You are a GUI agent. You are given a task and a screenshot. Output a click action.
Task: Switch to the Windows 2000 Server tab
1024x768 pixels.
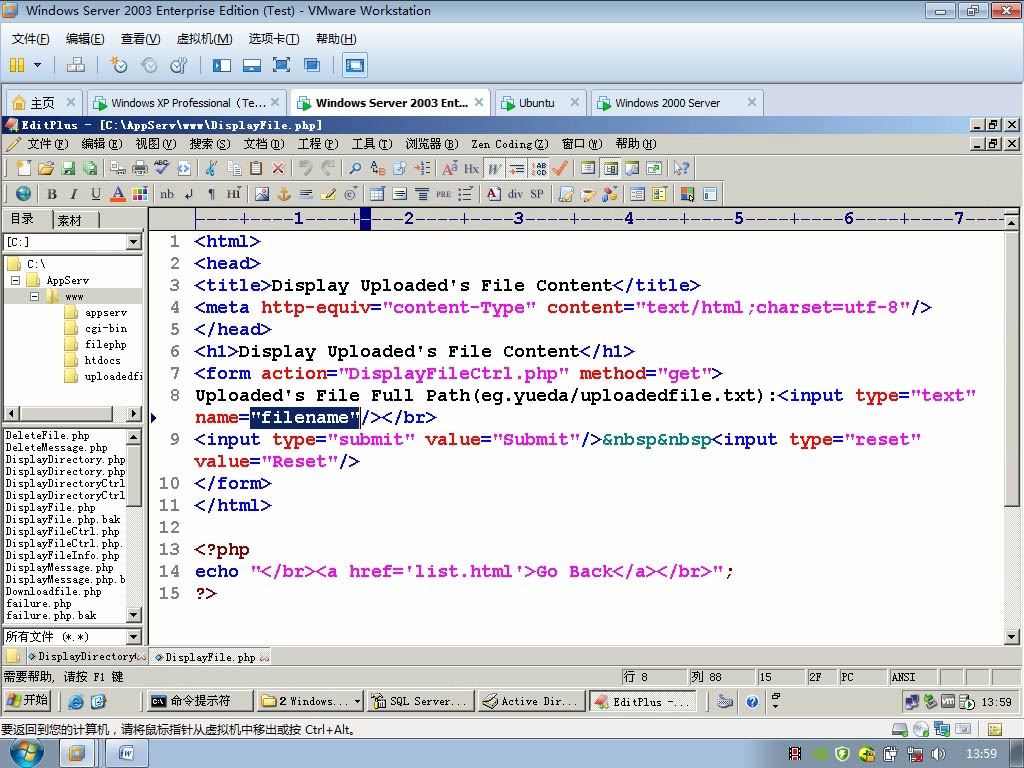click(677, 103)
